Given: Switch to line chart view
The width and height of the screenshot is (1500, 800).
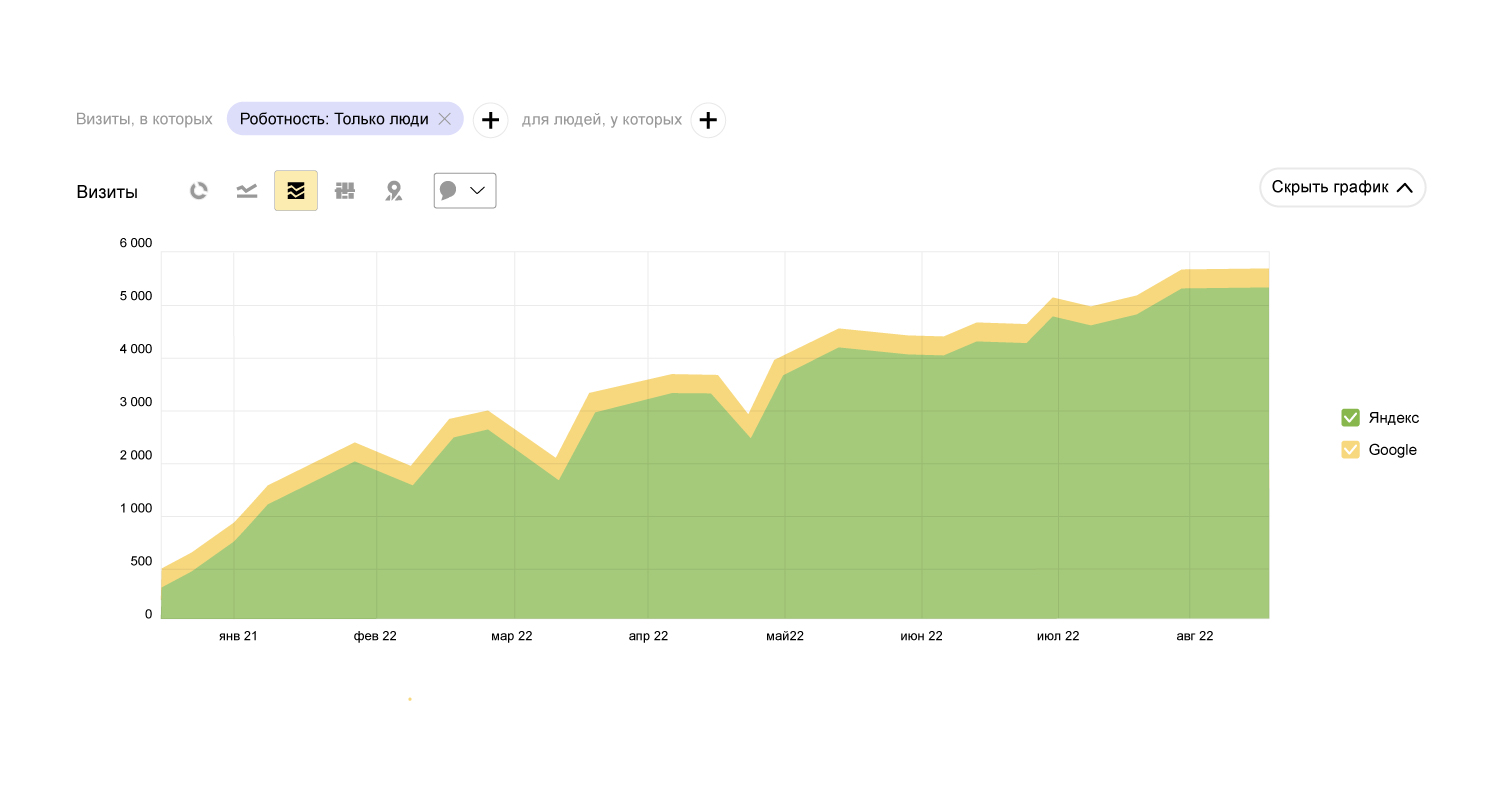Looking at the screenshot, I should [247, 191].
